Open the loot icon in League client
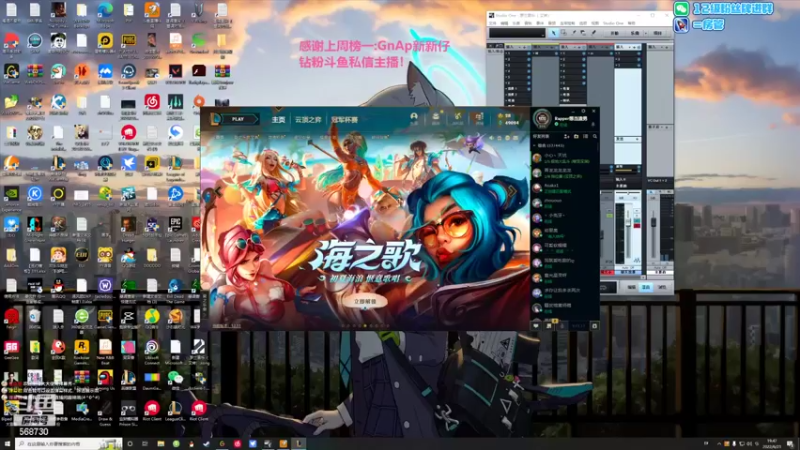This screenshot has width=800, height=450. coord(457,118)
